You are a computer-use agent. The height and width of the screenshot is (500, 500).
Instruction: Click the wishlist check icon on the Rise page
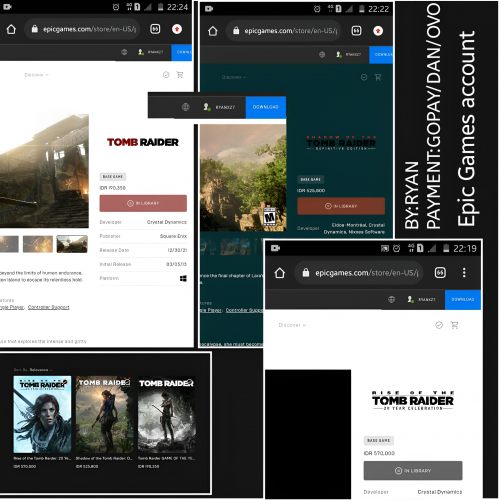tap(439, 325)
